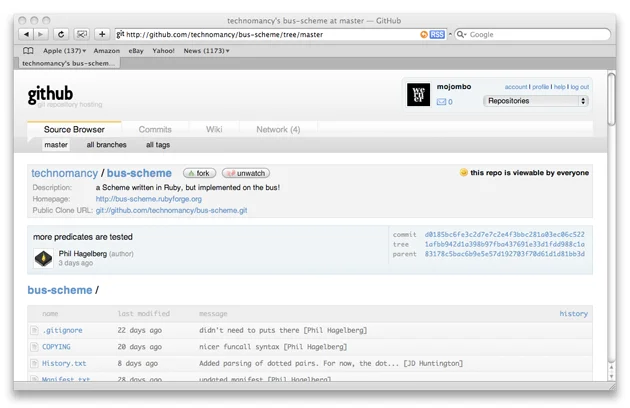Viewport: 630px width, 408px height.
Task: Open the Apple (137) bookmarks dropdown
Action: point(64,51)
